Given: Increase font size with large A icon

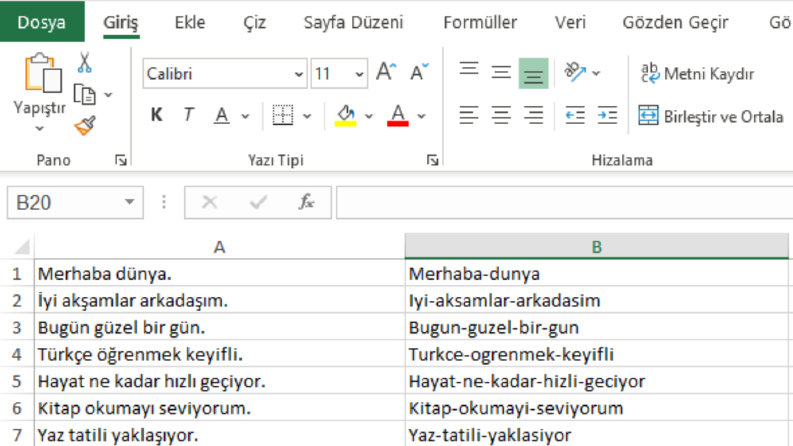Looking at the screenshot, I should pyautogui.click(x=386, y=72).
